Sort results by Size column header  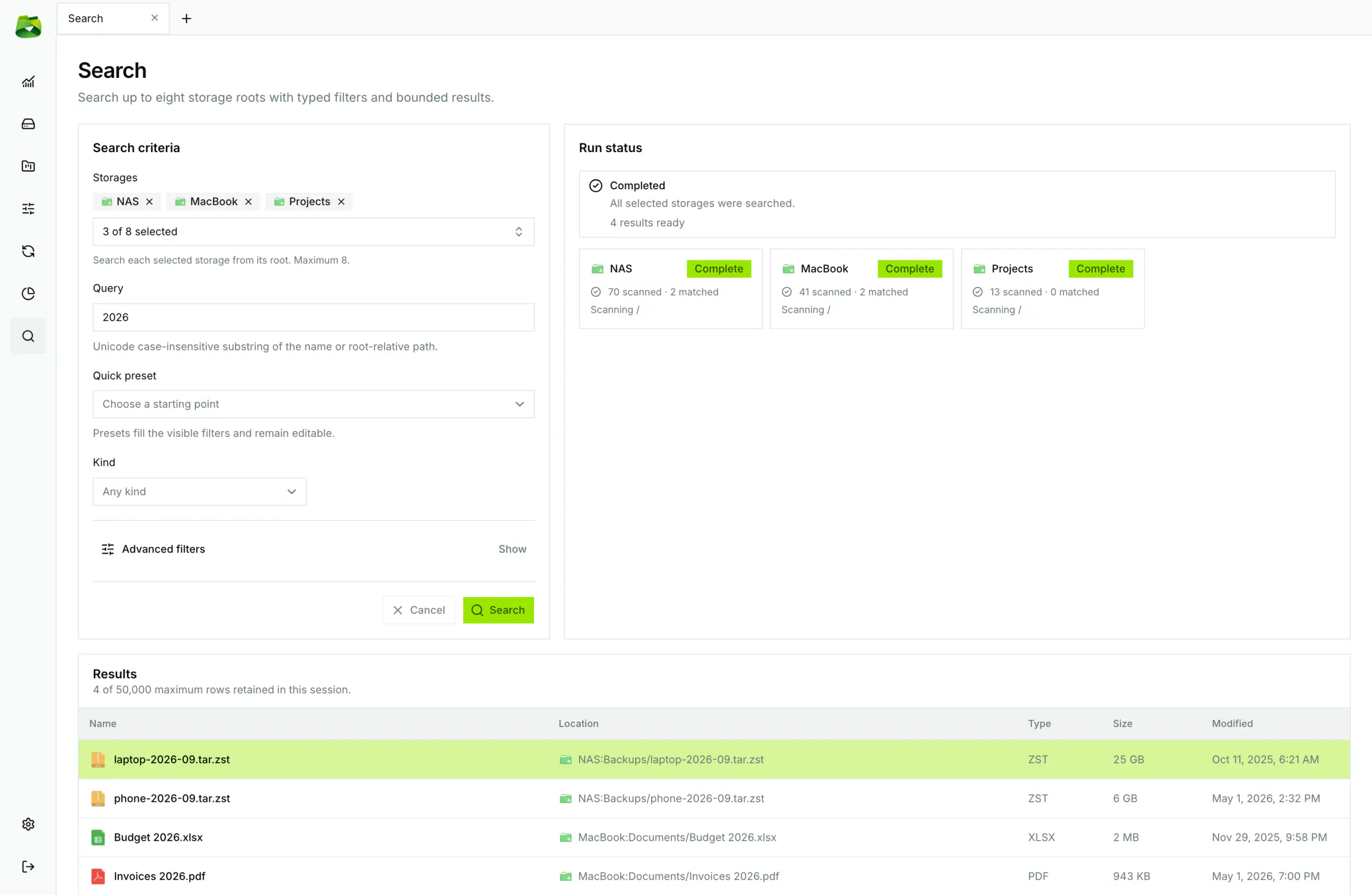pos(1122,723)
